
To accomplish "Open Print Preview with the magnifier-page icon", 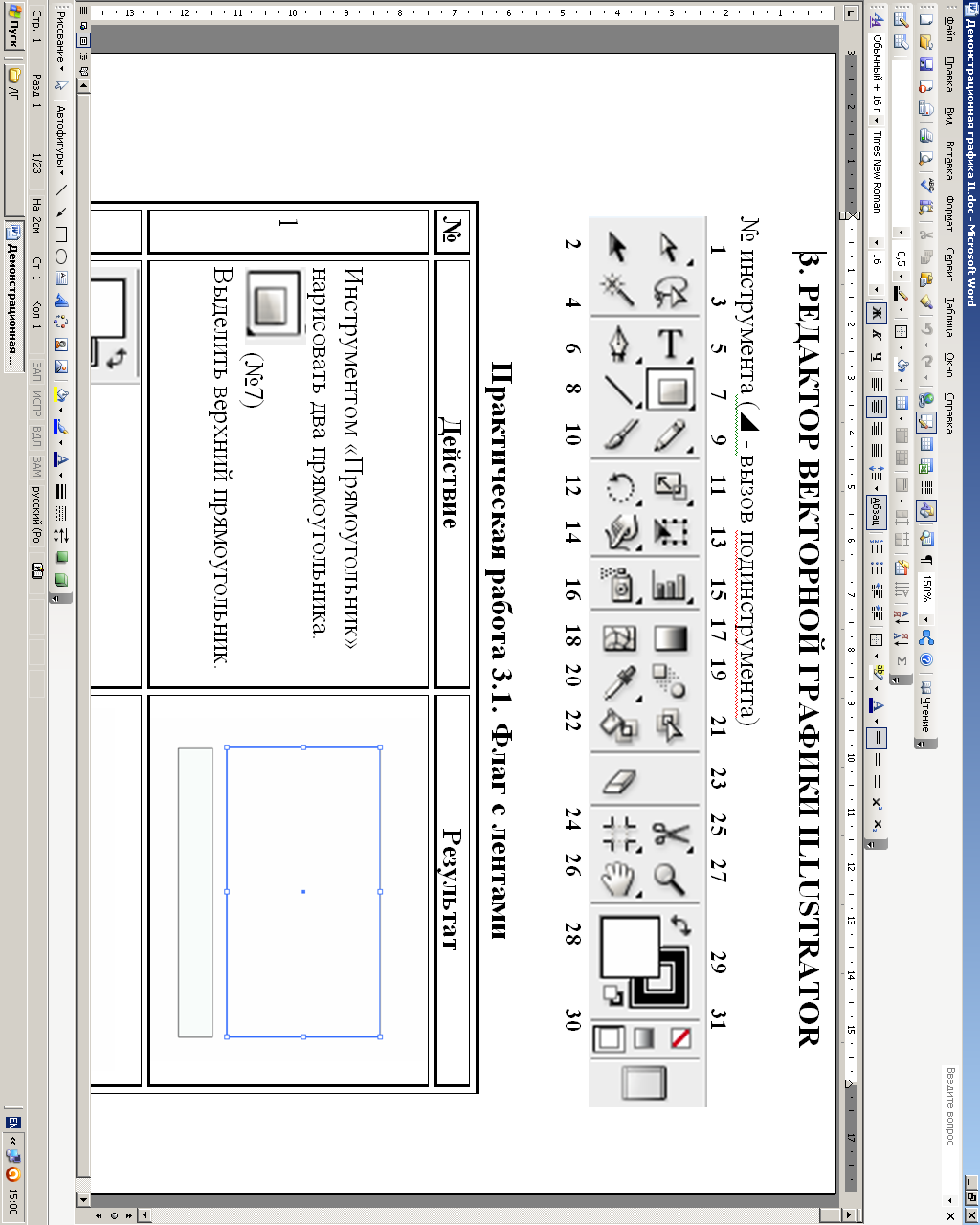I will click(x=926, y=159).
